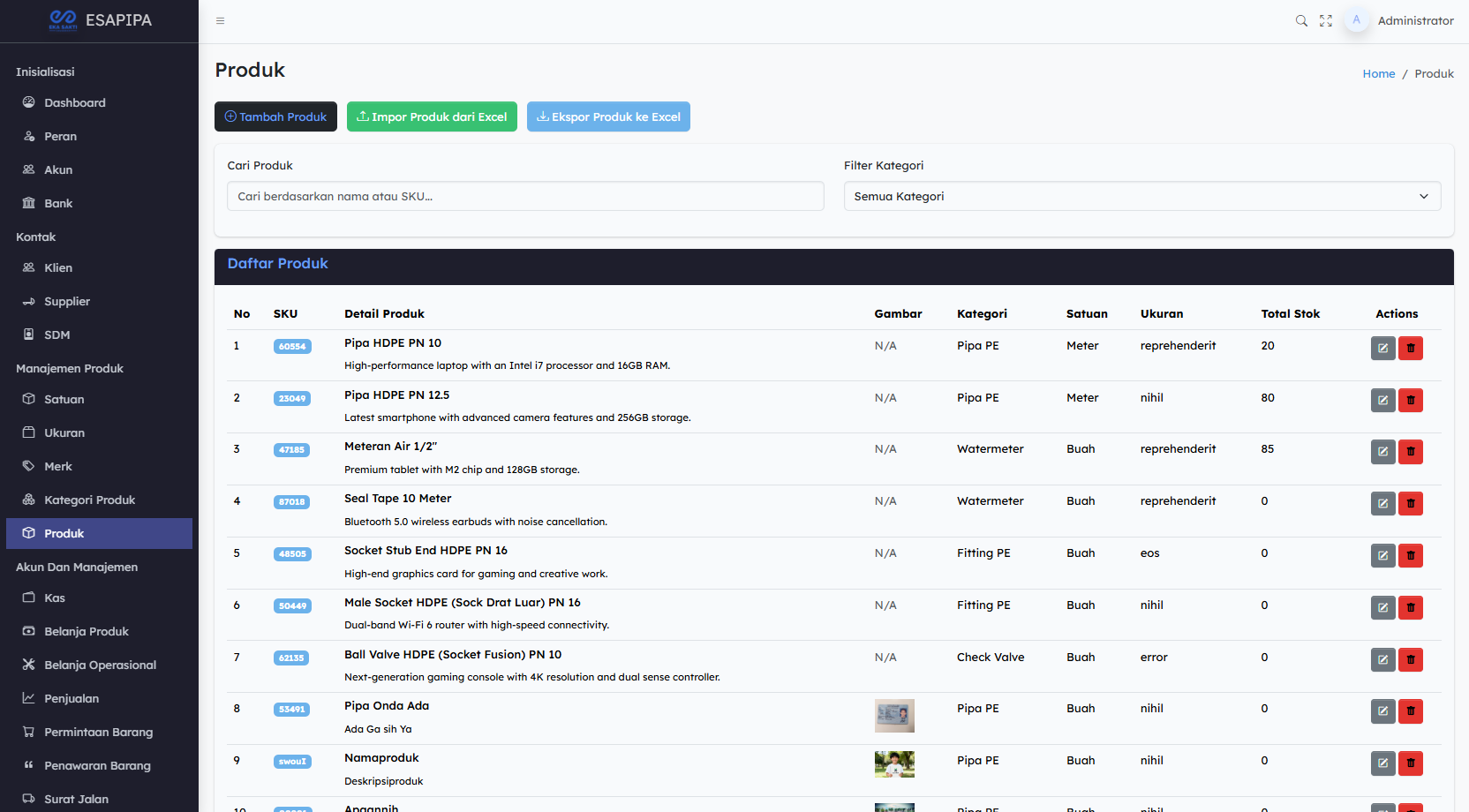Edit product Namaproduk
Image resolution: width=1469 pixels, height=812 pixels.
tap(1383, 763)
